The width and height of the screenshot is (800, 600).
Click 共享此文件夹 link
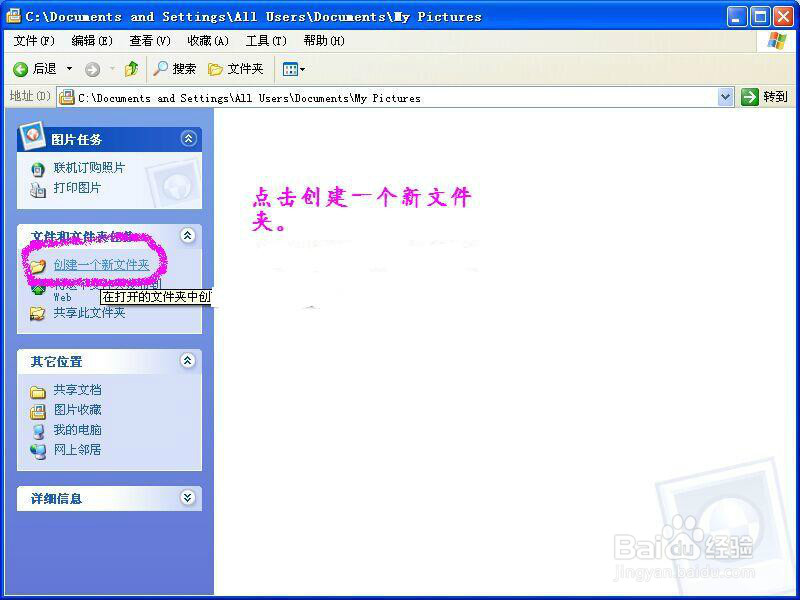point(89,312)
